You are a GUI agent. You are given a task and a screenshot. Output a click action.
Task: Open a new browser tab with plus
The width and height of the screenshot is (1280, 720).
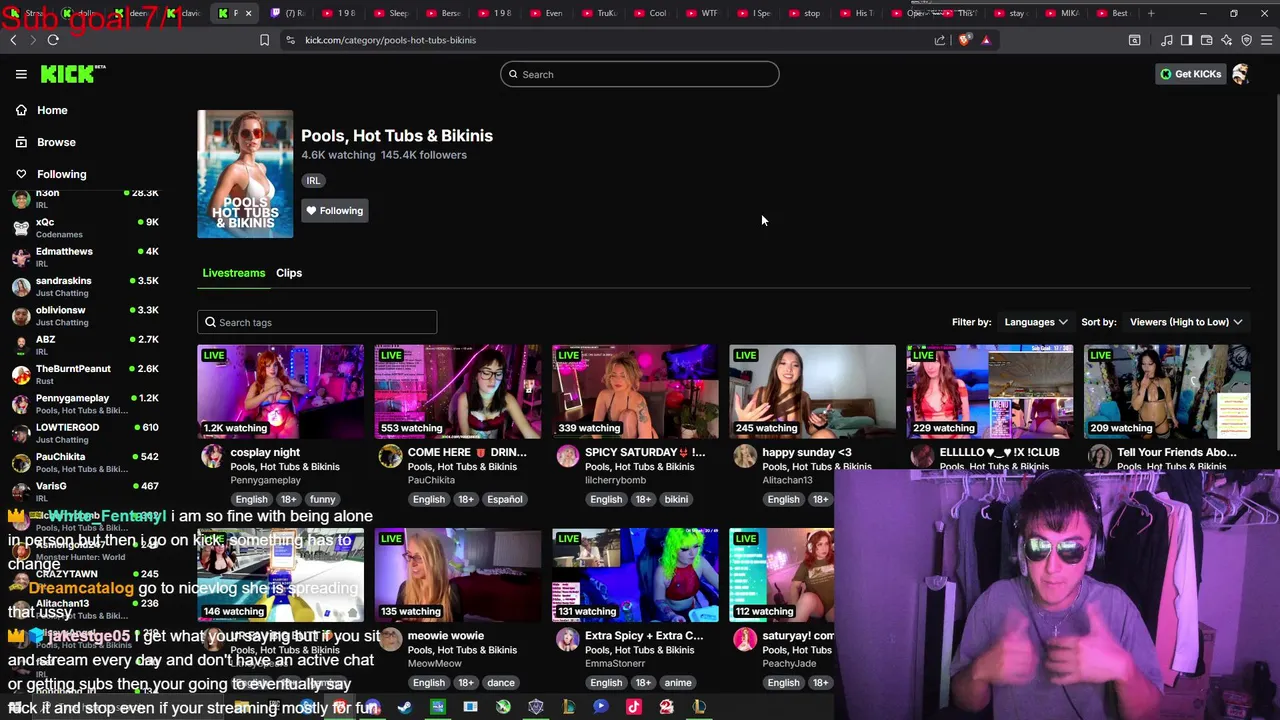(1151, 13)
